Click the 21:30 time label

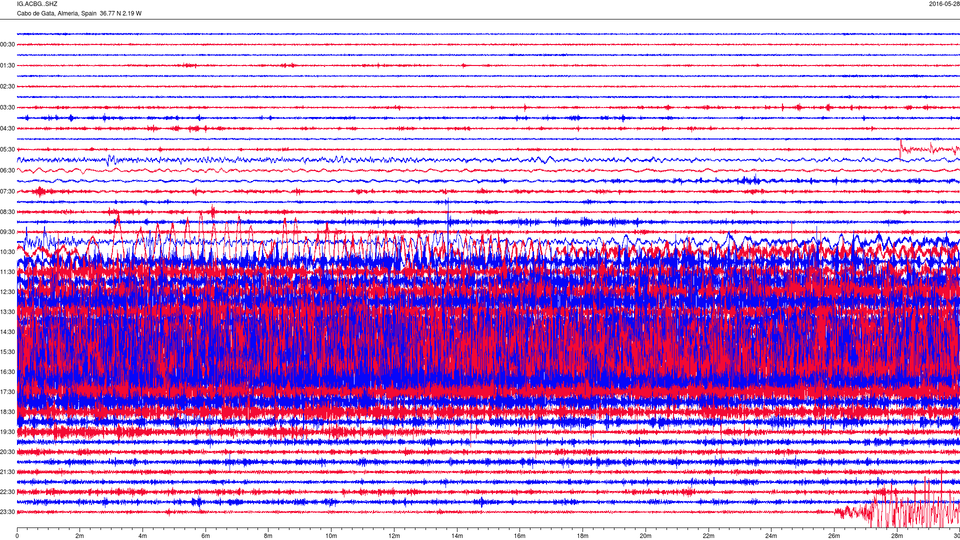[7, 472]
